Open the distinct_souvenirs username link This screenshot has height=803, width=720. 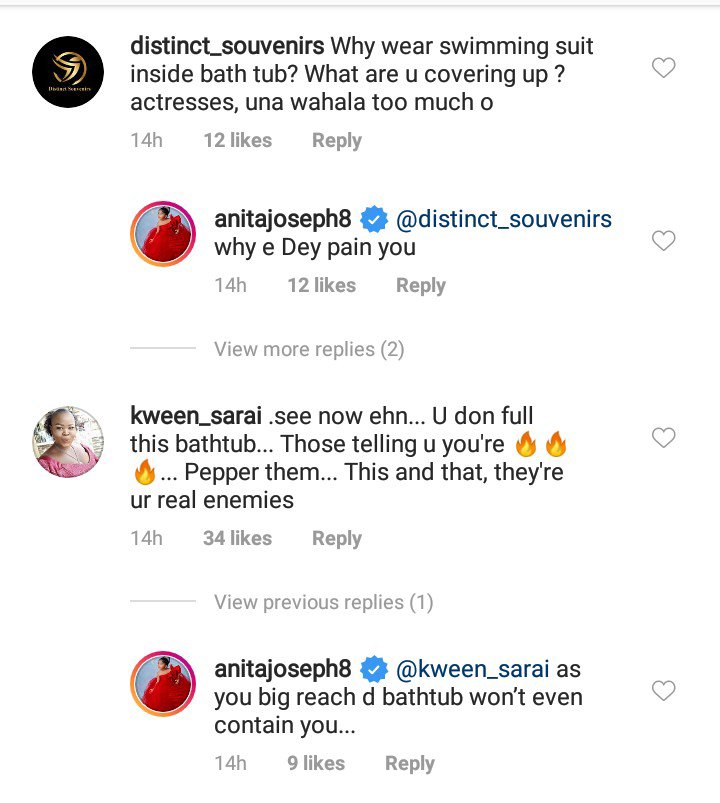[x=226, y=46]
